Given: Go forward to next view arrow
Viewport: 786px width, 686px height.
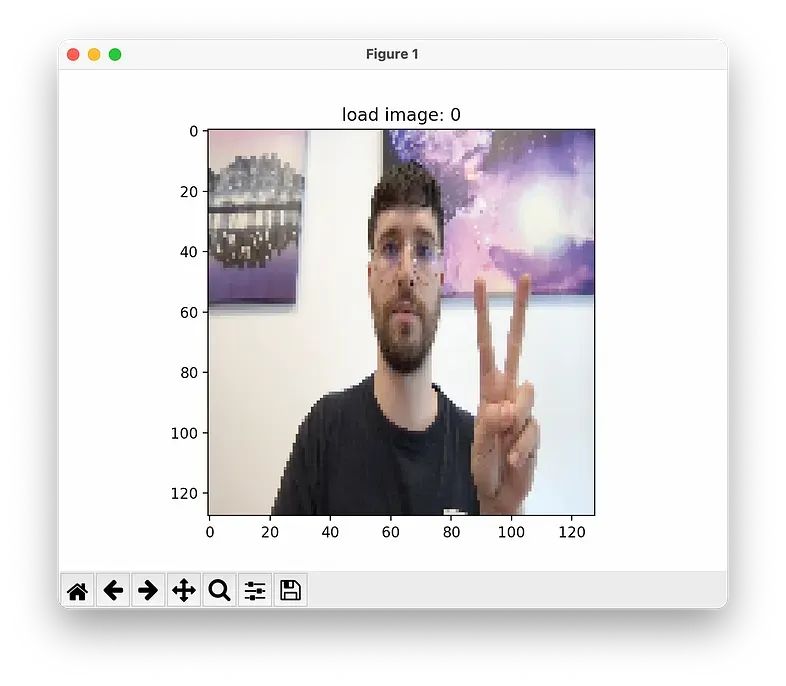Looking at the screenshot, I should tap(148, 590).
